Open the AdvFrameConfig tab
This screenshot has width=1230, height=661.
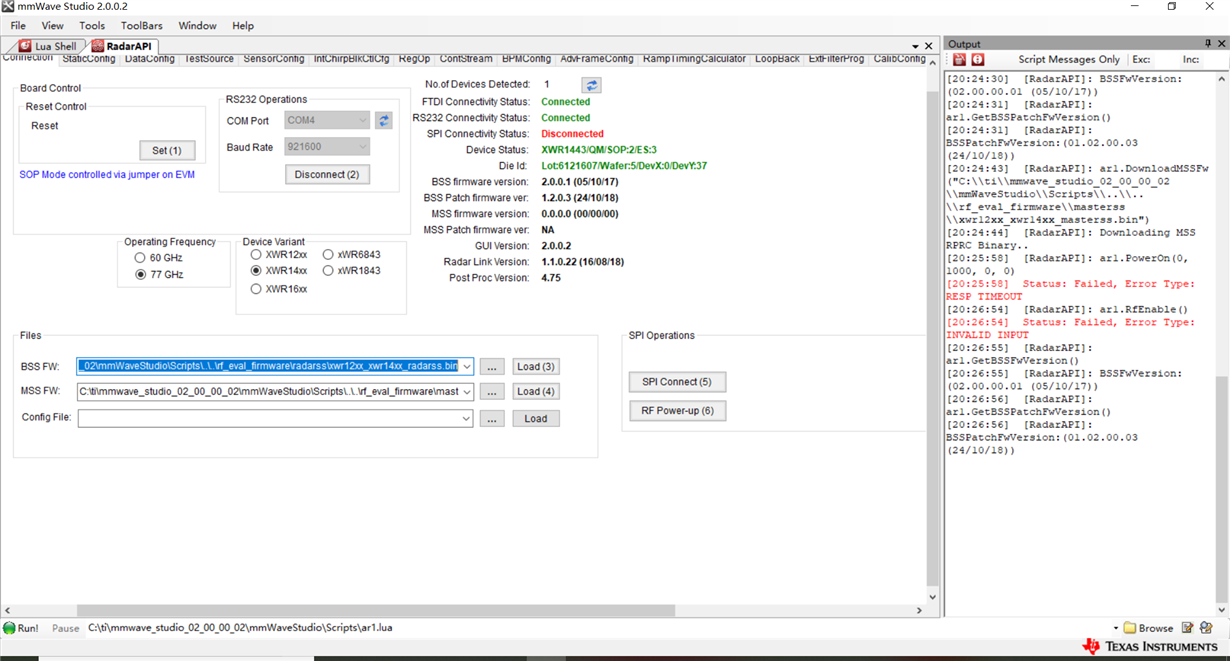(x=597, y=59)
